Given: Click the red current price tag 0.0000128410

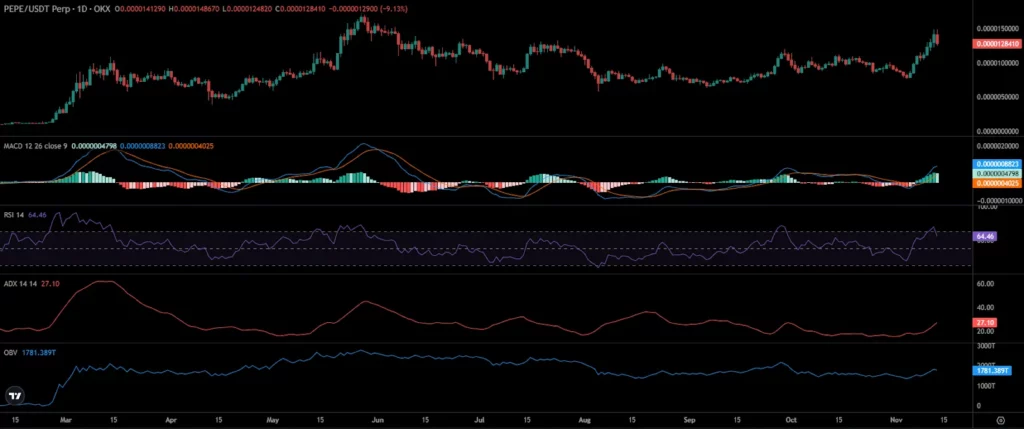Looking at the screenshot, I should [x=996, y=44].
